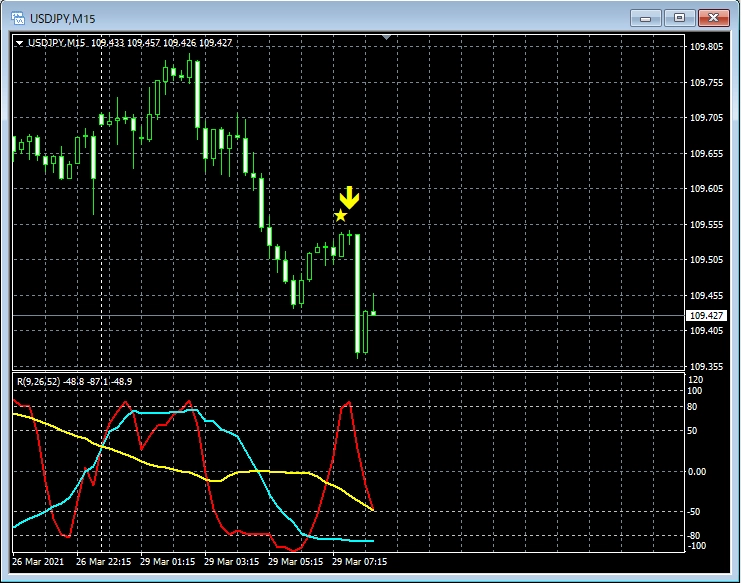Click the current price label 109.427

(706, 315)
